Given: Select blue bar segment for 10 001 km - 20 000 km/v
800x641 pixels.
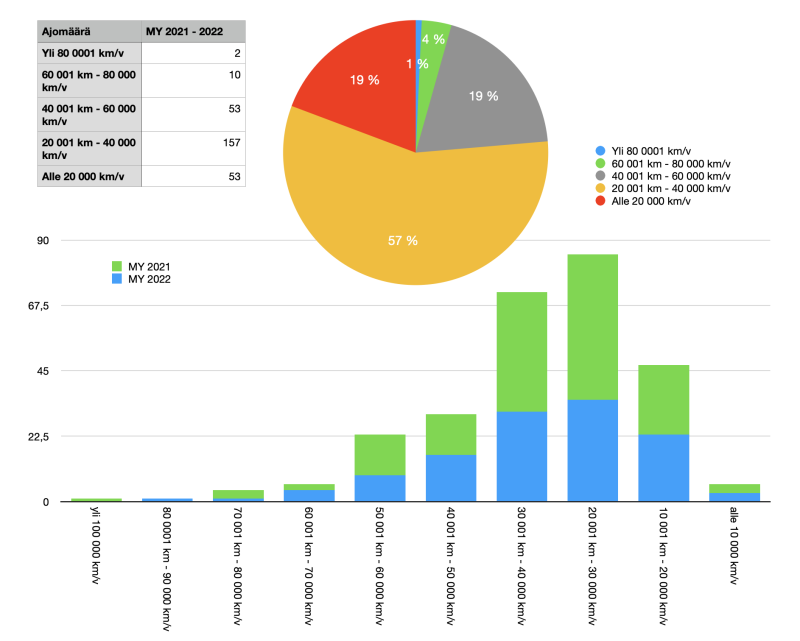Looking at the screenshot, I should (664, 467).
